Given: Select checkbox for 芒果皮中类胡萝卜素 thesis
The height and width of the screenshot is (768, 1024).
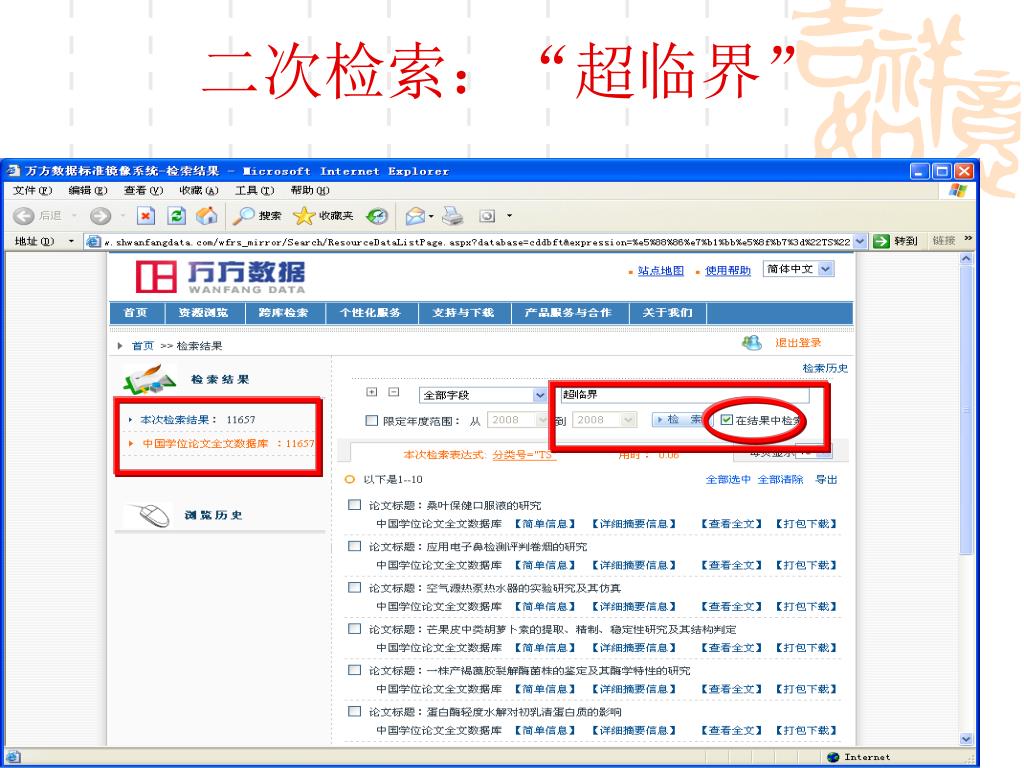Looking at the screenshot, I should click(x=355, y=628).
